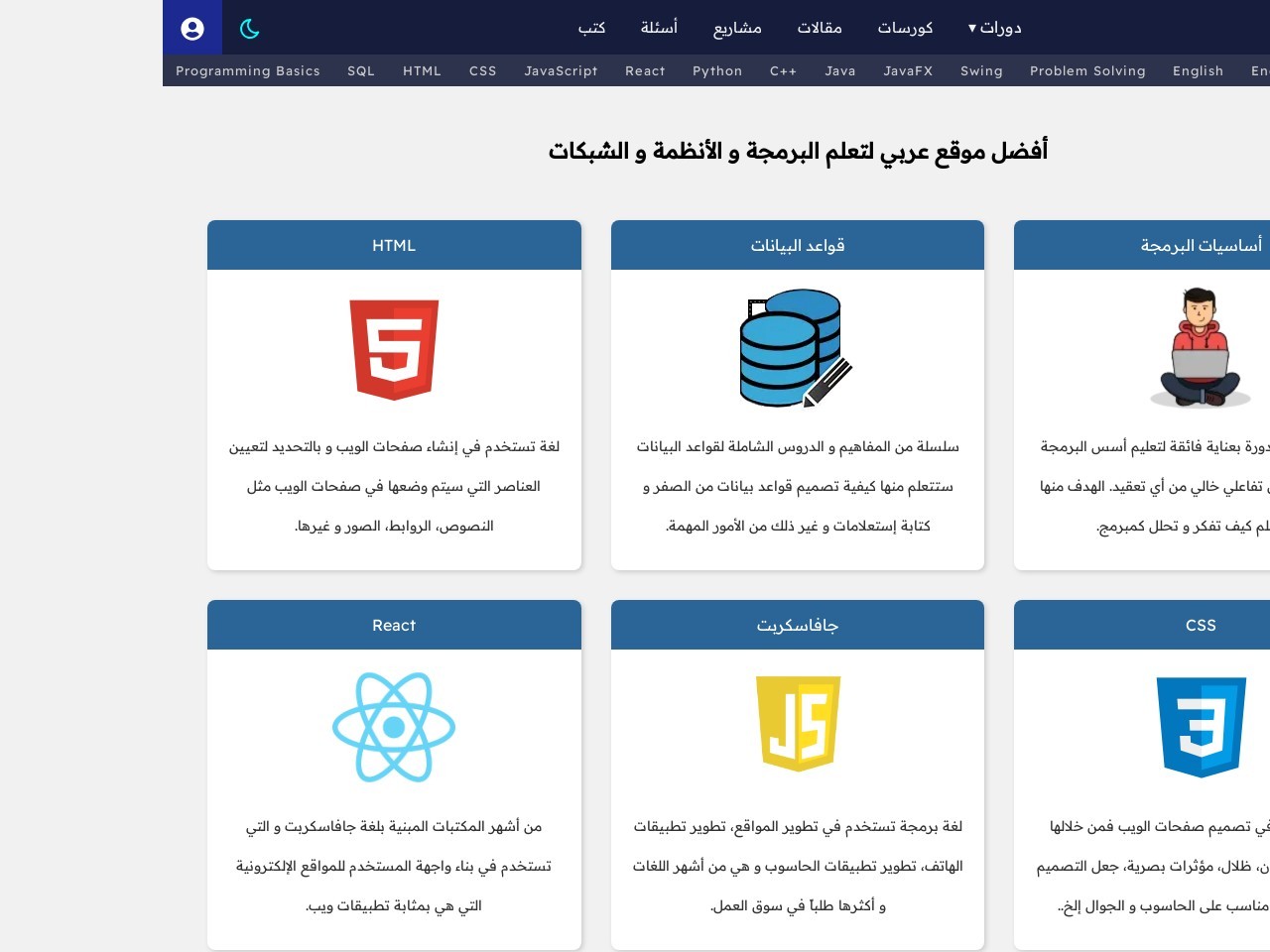Expand the دورات dropdown menu
Image resolution: width=1270 pixels, height=952 pixels.
[994, 28]
